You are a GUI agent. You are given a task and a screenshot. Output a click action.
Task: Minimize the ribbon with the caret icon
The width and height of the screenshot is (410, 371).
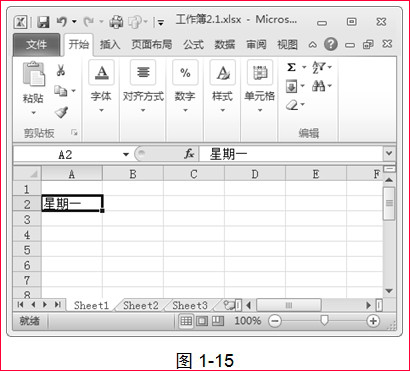click(312, 45)
